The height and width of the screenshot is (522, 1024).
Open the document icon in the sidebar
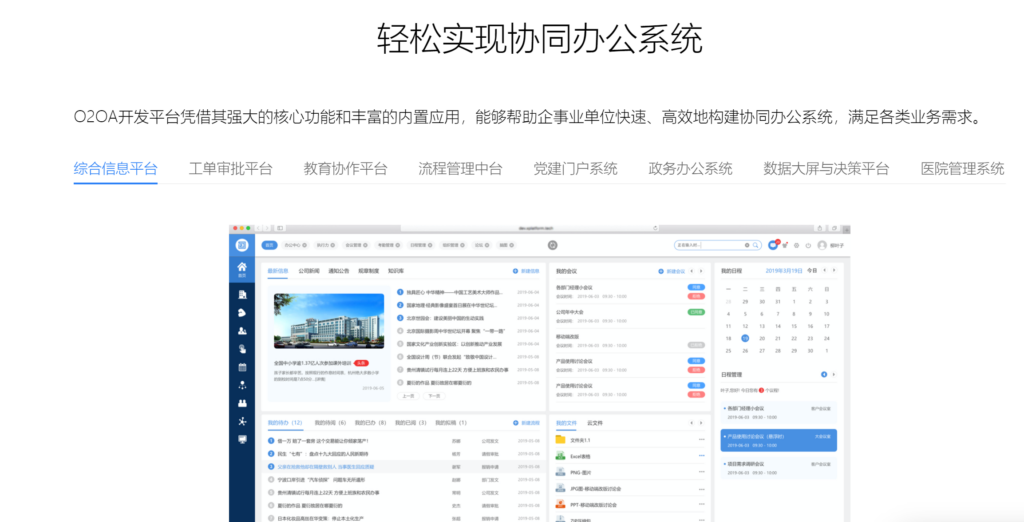(x=242, y=295)
